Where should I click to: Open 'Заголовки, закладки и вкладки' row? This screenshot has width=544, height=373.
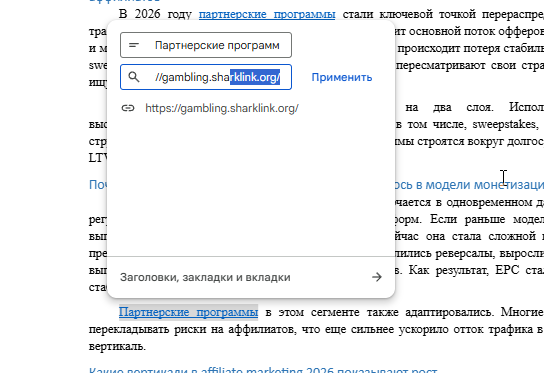coord(251,277)
